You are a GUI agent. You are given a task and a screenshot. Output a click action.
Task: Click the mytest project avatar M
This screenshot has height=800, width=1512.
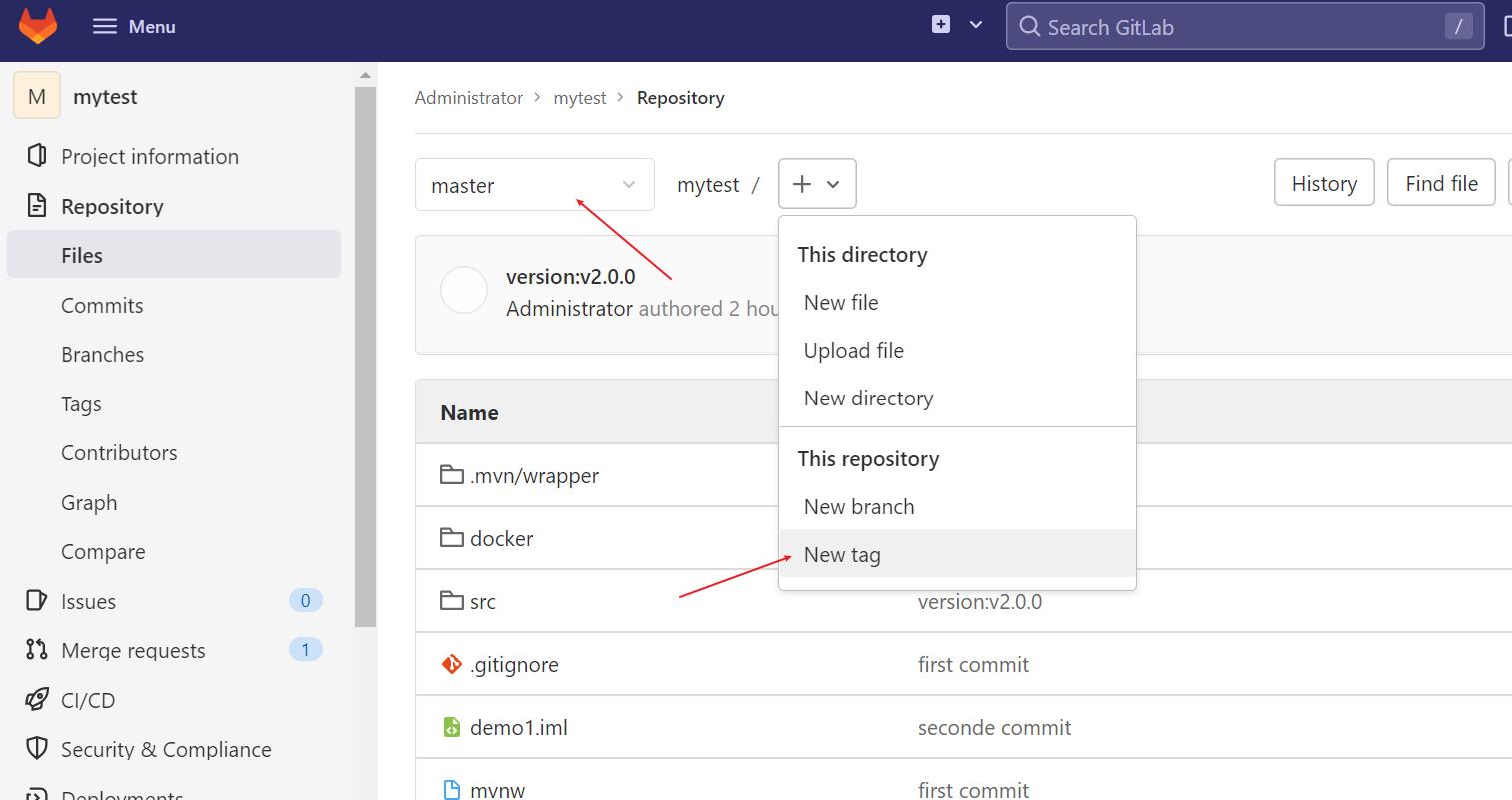click(x=37, y=96)
